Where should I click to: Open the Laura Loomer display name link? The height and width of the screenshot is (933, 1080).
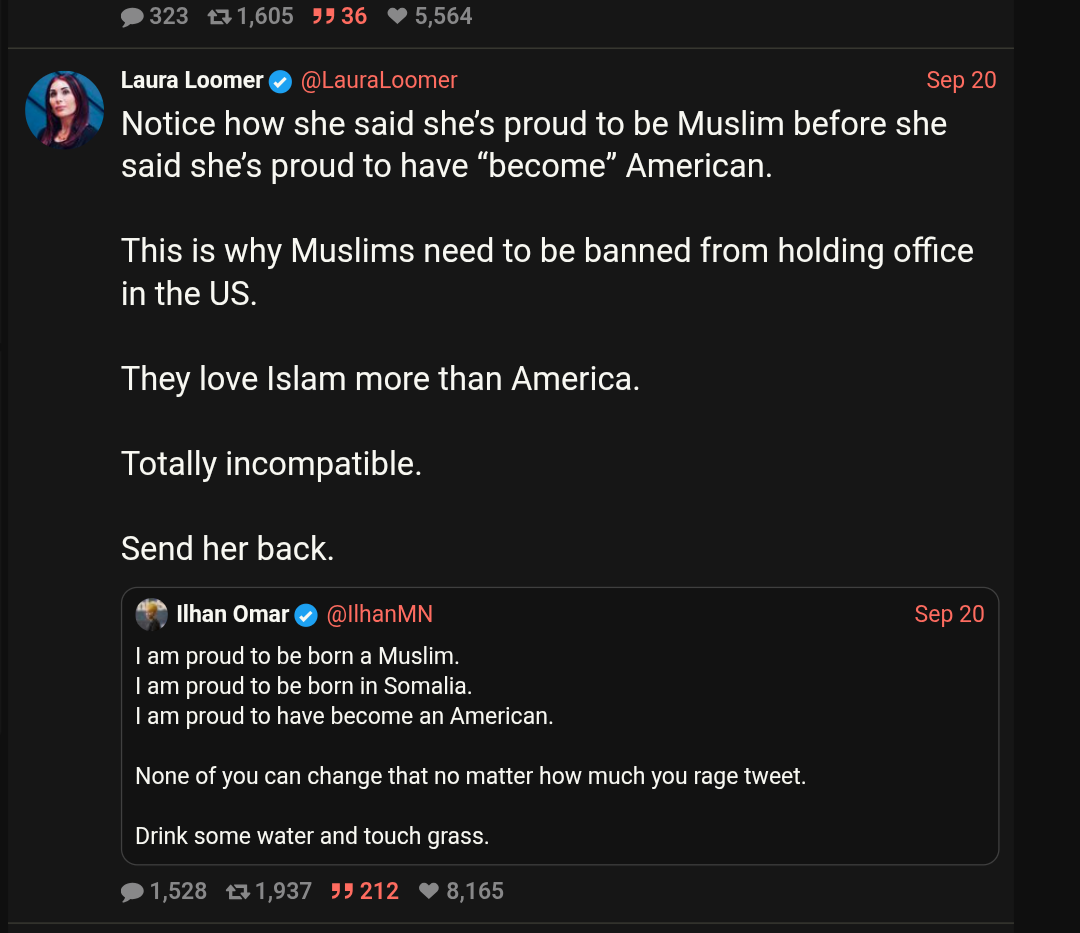(x=192, y=80)
